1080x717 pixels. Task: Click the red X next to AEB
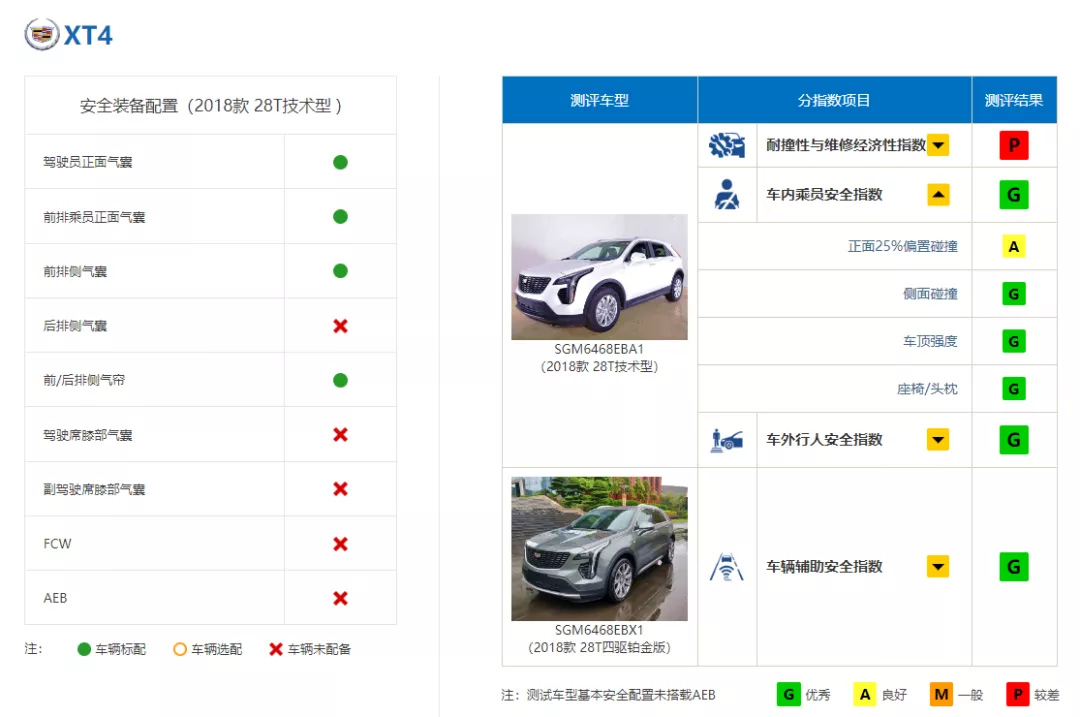tap(340, 598)
